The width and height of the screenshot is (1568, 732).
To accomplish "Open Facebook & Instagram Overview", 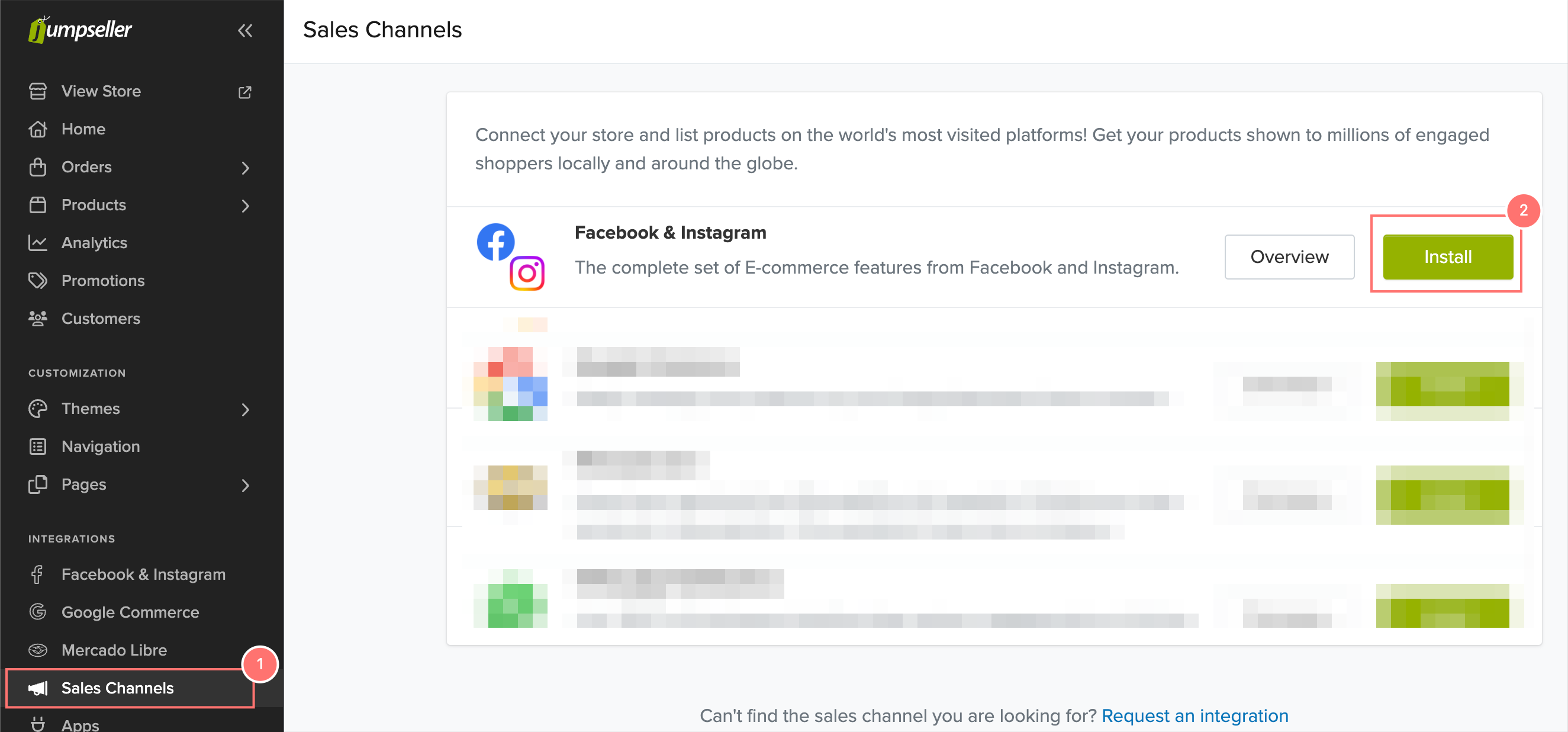I will [1289, 257].
